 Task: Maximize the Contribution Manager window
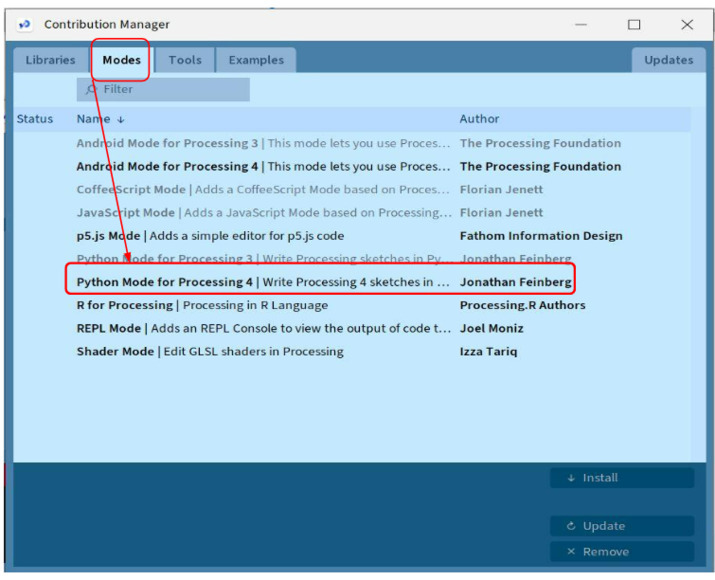click(634, 25)
